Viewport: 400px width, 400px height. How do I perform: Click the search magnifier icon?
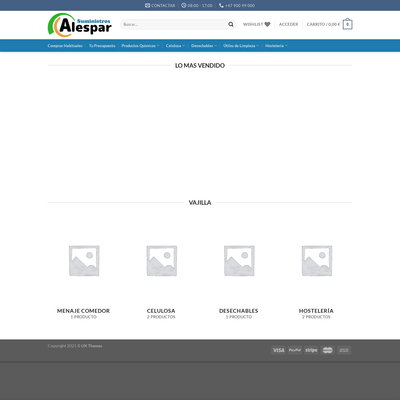click(231, 24)
